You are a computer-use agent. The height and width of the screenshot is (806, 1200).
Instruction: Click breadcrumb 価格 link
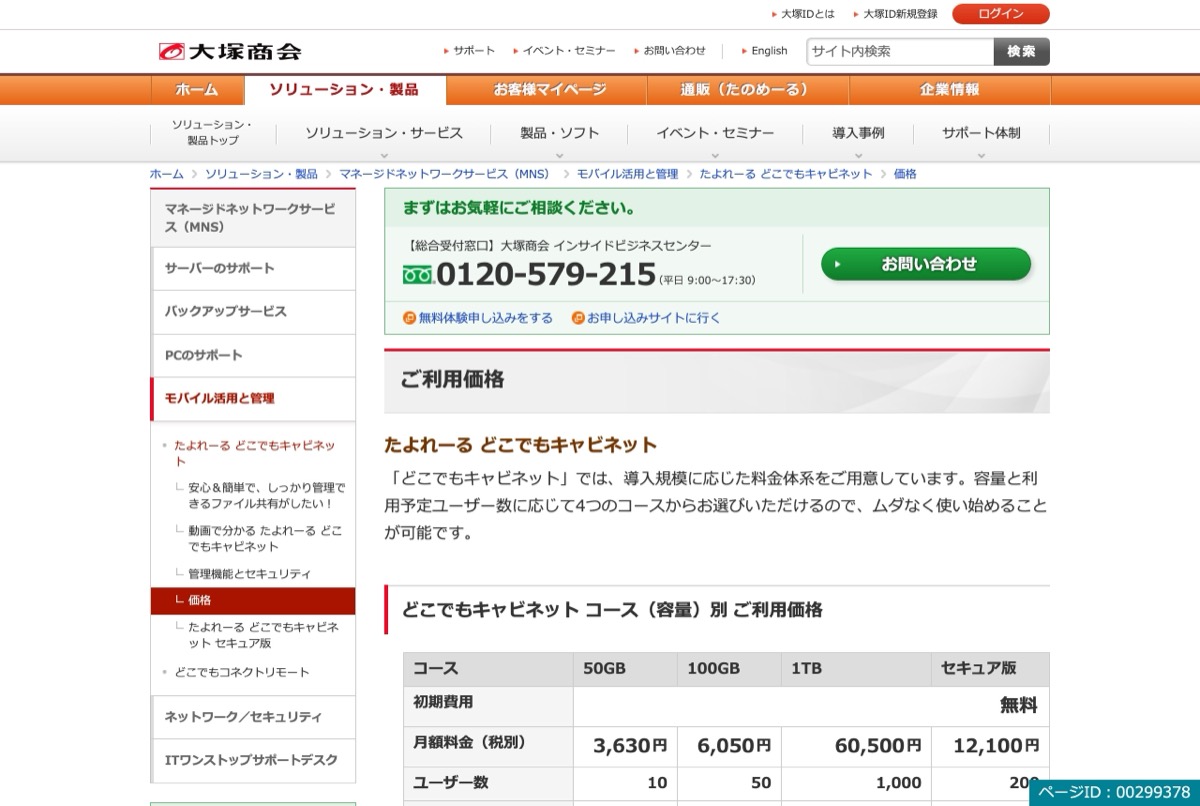coord(905,174)
